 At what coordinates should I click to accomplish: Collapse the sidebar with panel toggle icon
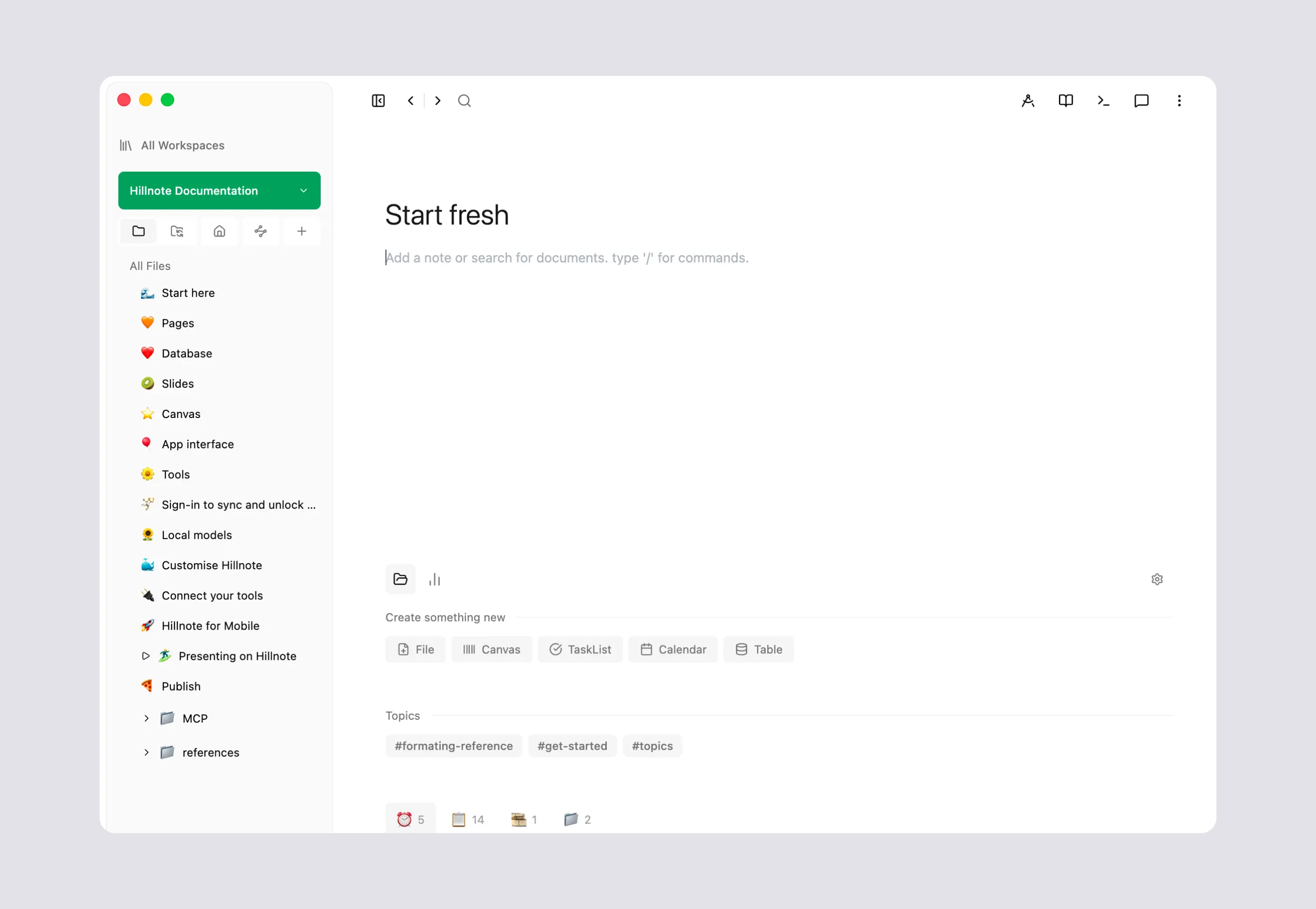378,101
